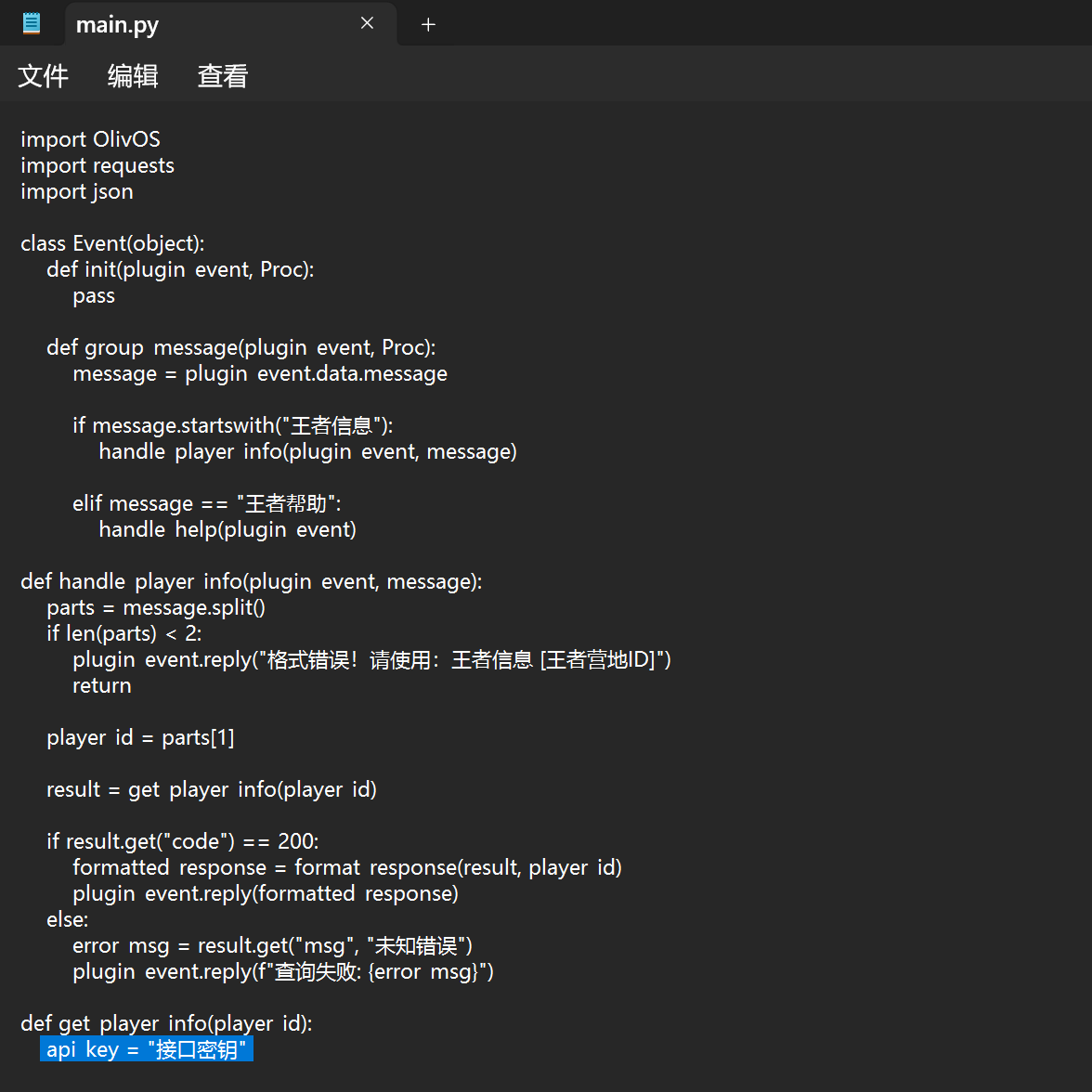Open the 编辑 menu

pos(133,76)
